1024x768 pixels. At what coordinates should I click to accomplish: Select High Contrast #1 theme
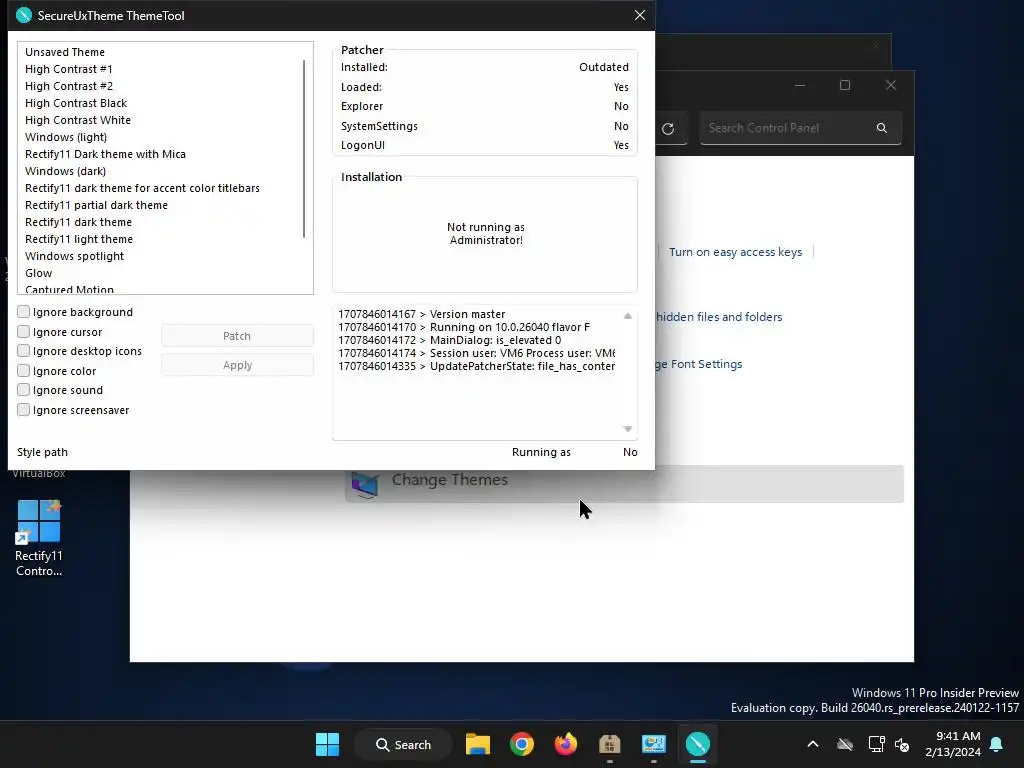[x=69, y=69]
